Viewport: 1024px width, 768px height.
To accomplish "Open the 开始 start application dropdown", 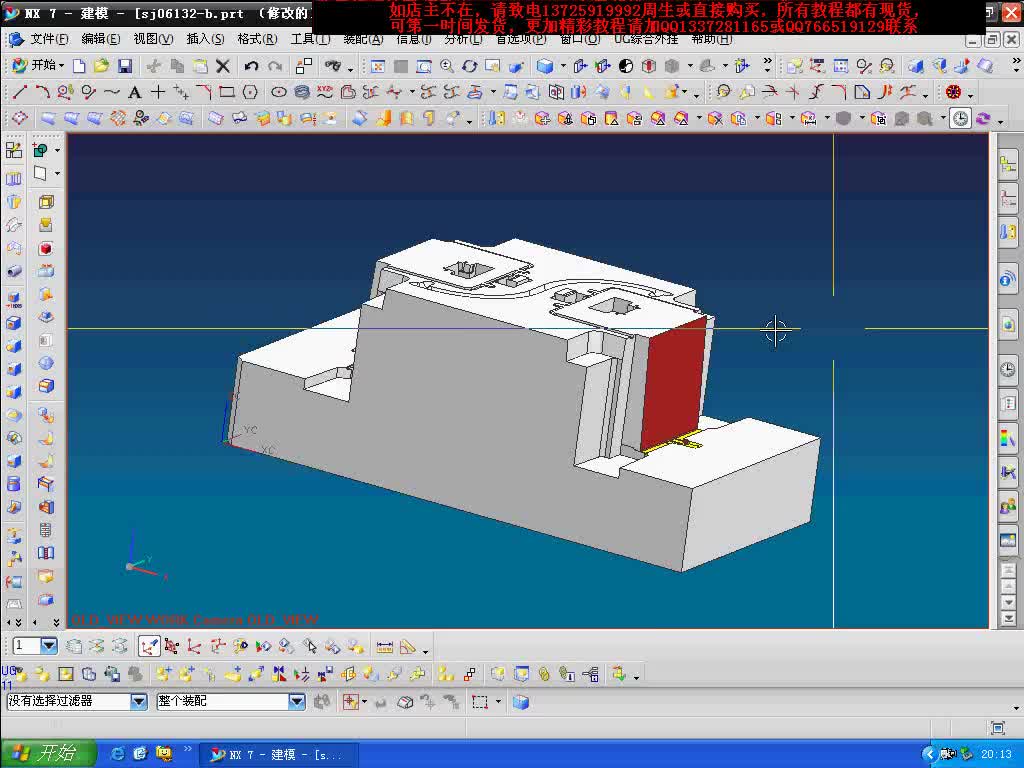I will coord(38,65).
